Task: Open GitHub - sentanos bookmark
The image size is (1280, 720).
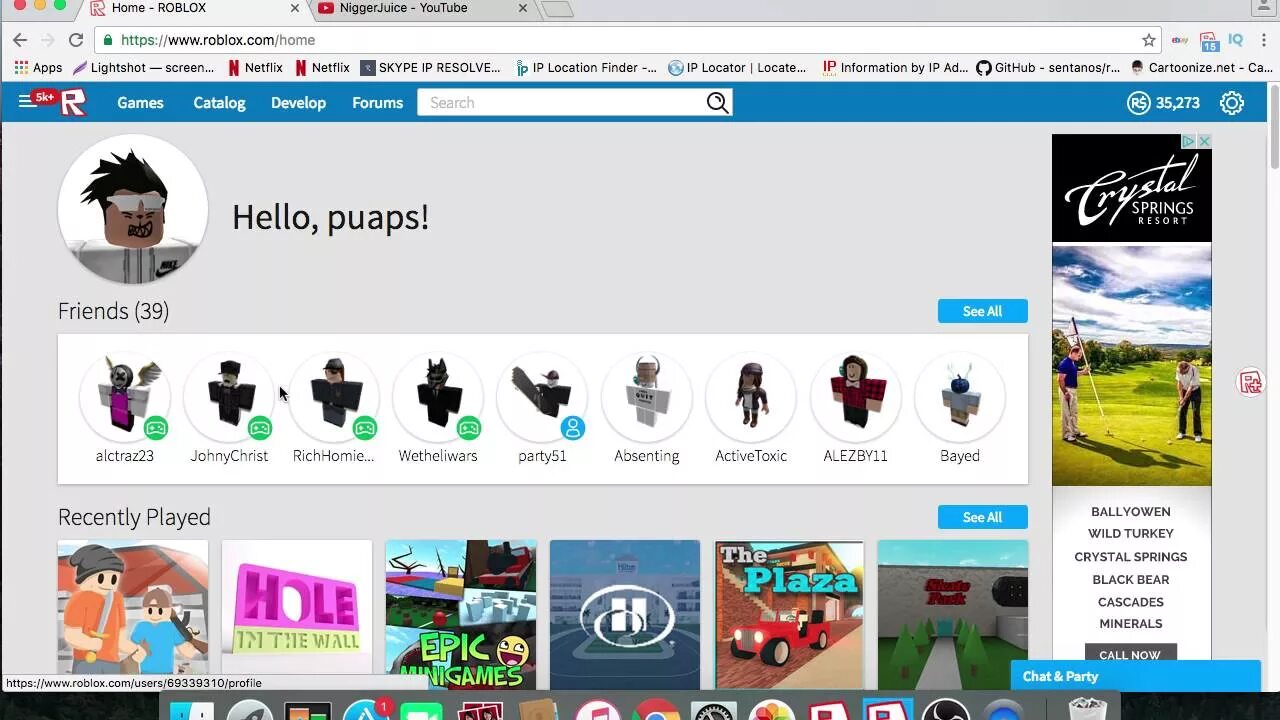Action: [x=1048, y=68]
